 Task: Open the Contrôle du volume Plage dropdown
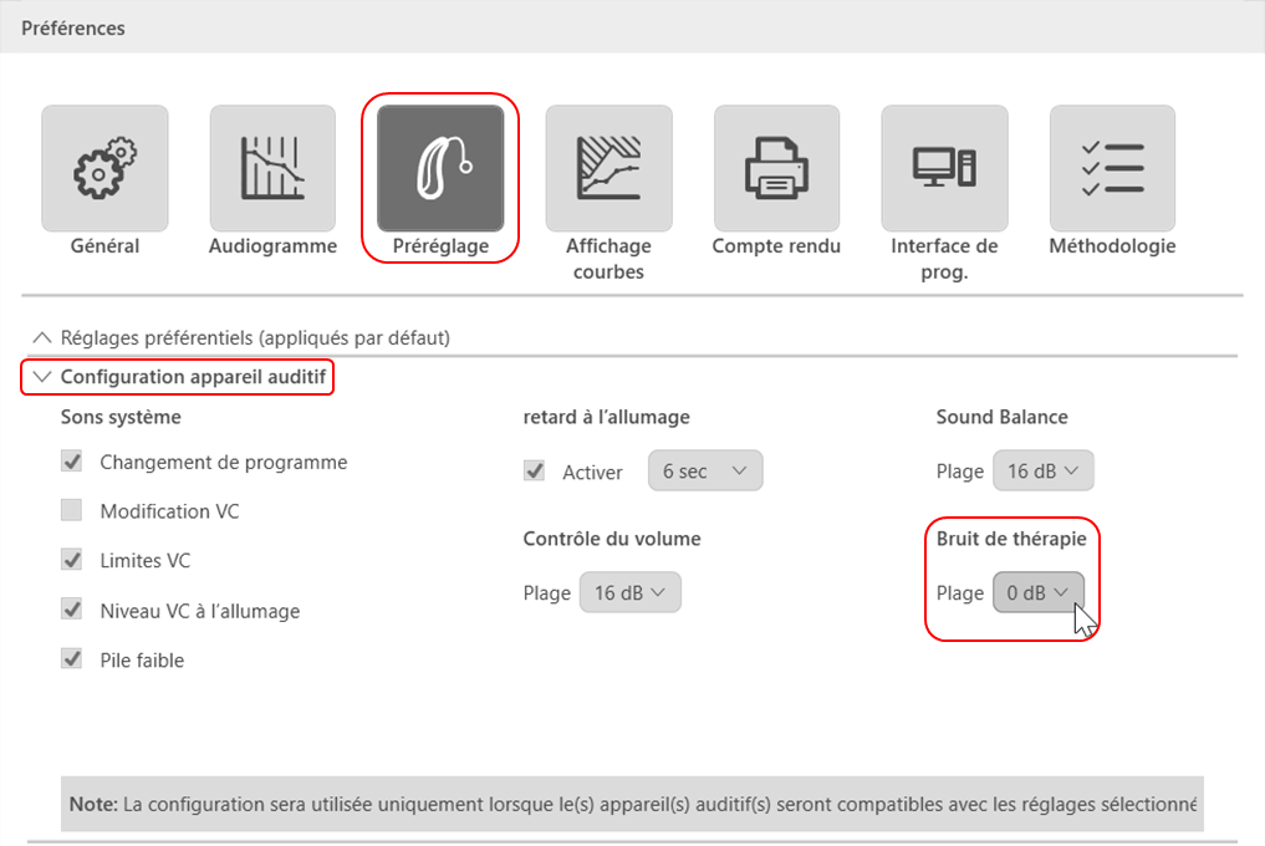point(630,592)
